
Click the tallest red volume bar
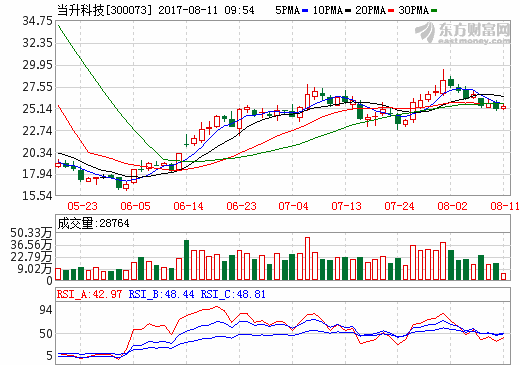tap(307, 259)
